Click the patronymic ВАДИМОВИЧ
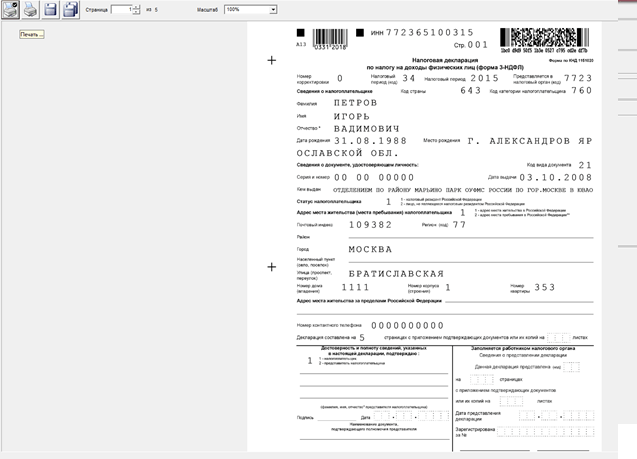Screen dimensions: 637x459 (367, 129)
